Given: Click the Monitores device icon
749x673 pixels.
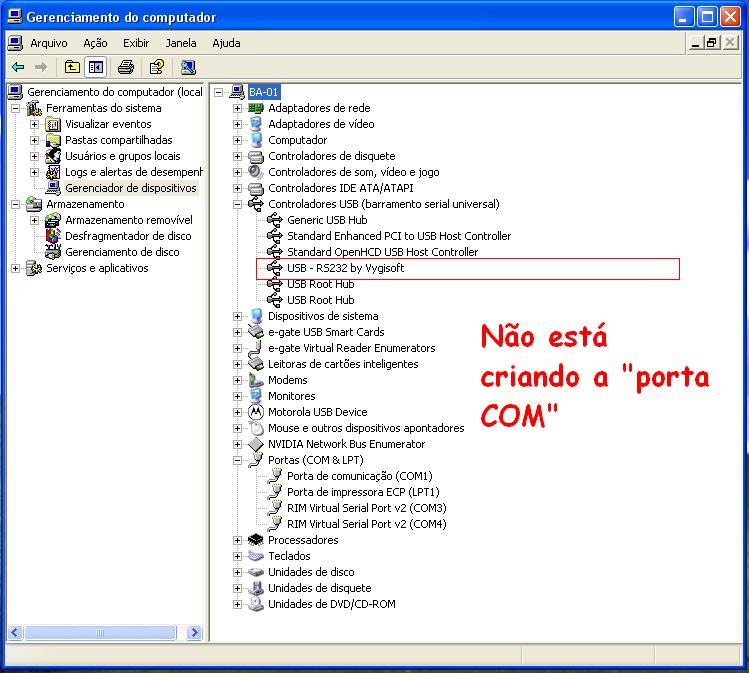Looking at the screenshot, I should 256,396.
